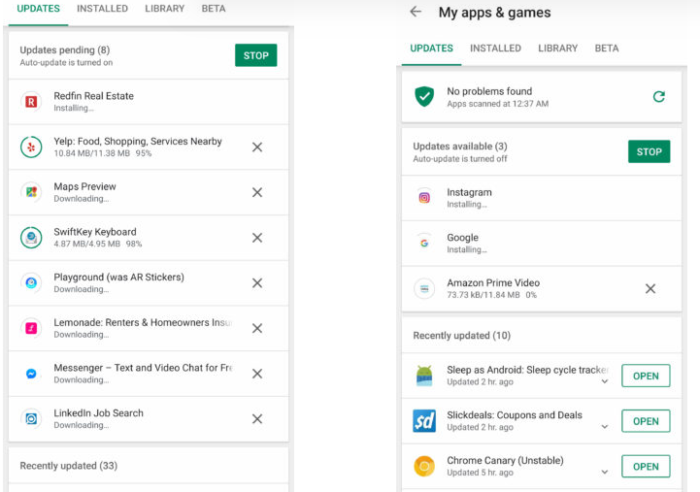700x492 pixels.
Task: Cancel the Yelp download
Action: tap(257, 147)
